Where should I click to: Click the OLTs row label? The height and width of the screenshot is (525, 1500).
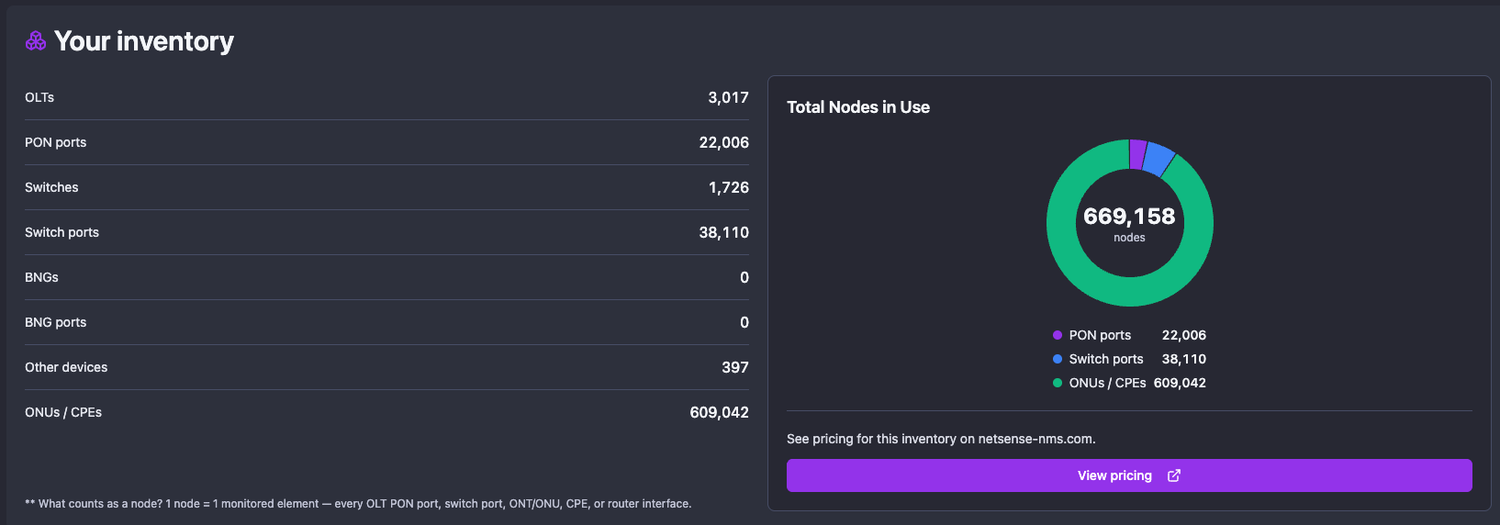click(40, 98)
